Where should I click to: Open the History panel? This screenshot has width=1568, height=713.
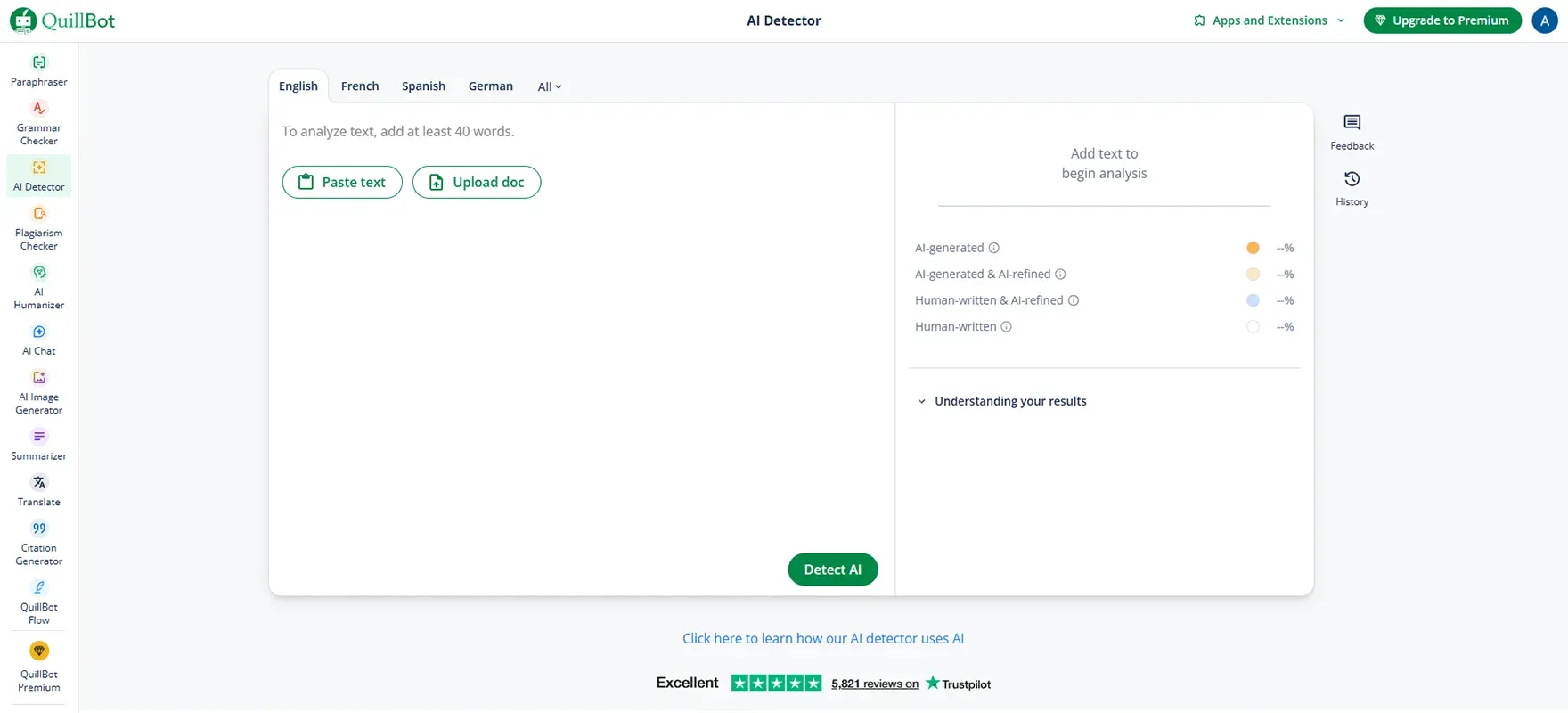point(1352,188)
